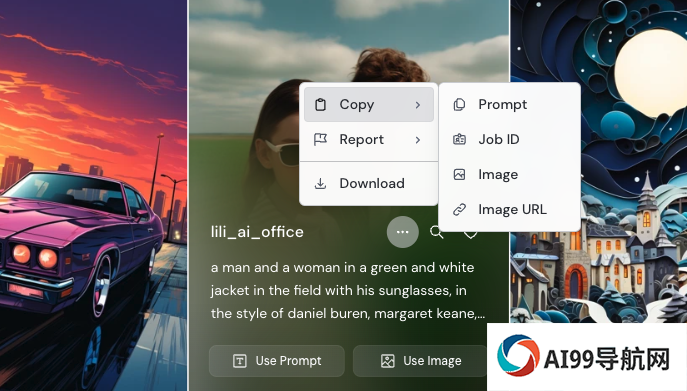
Task: Toggle the three-dots more options button
Action: (403, 232)
